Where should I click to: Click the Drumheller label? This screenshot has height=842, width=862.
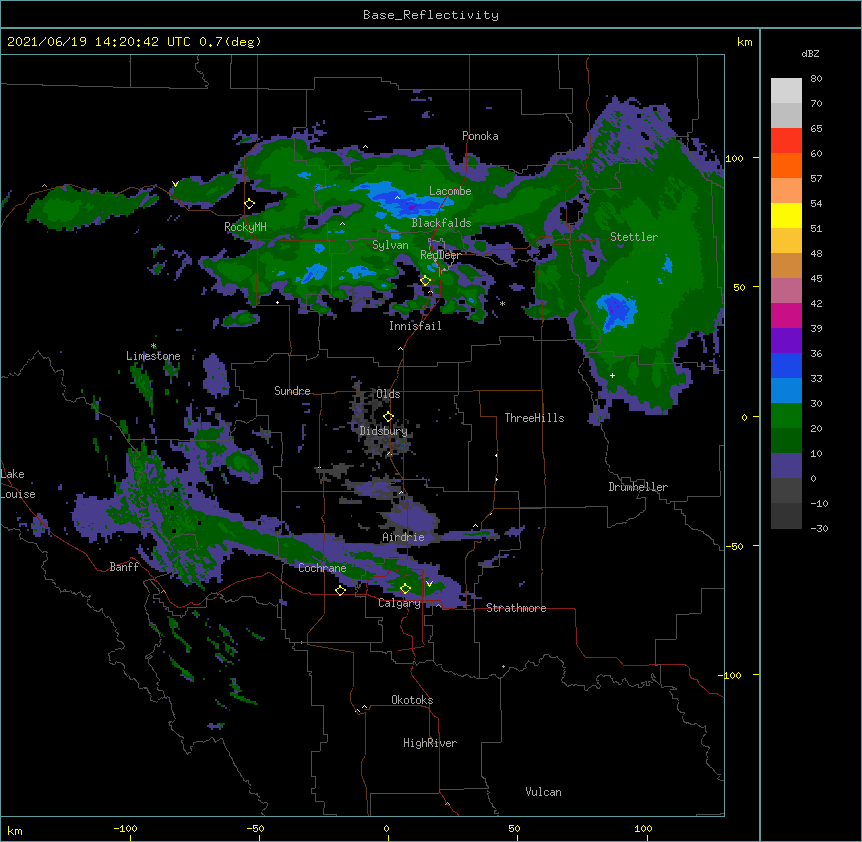coord(638,487)
